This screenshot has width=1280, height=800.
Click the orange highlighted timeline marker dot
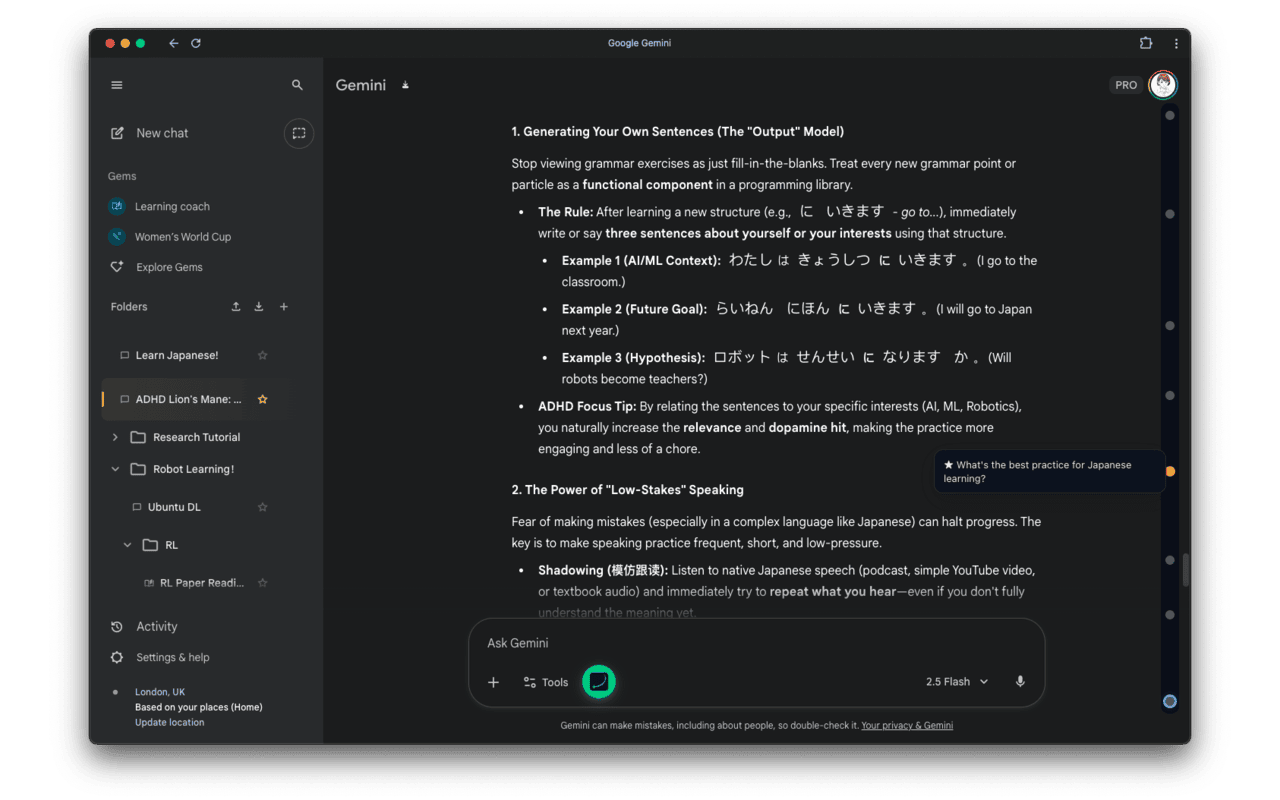point(1170,471)
